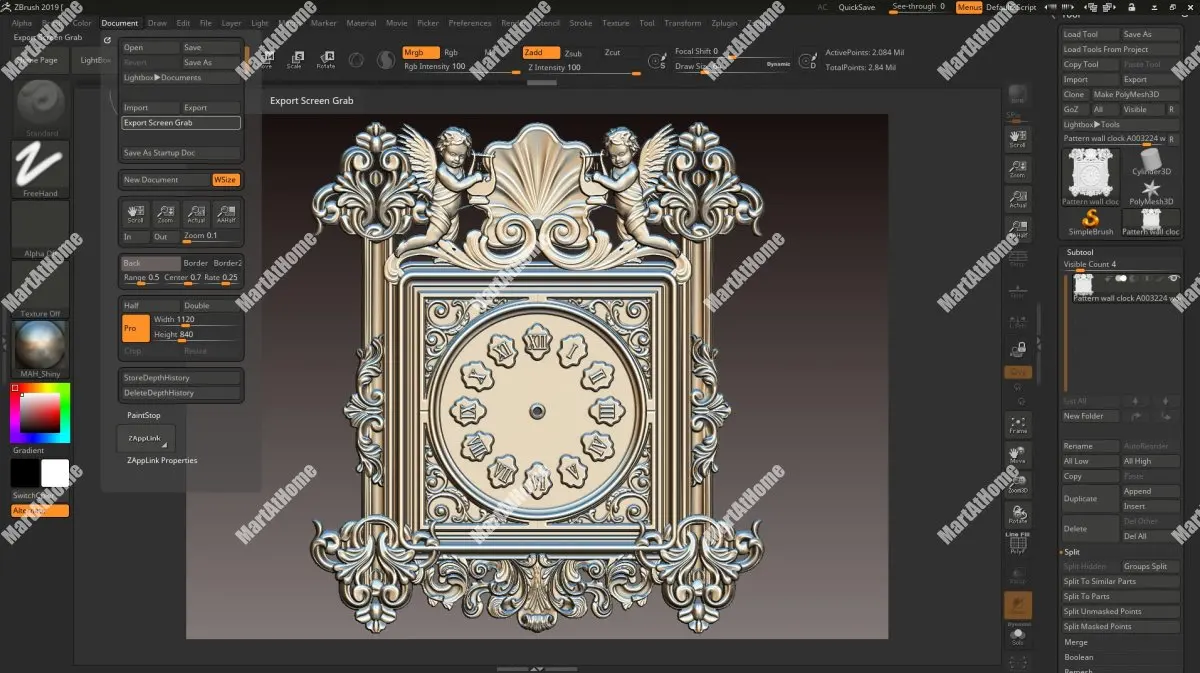Select the SimpleBrush icon in the Tool palette
1200x673 pixels.
1089,221
